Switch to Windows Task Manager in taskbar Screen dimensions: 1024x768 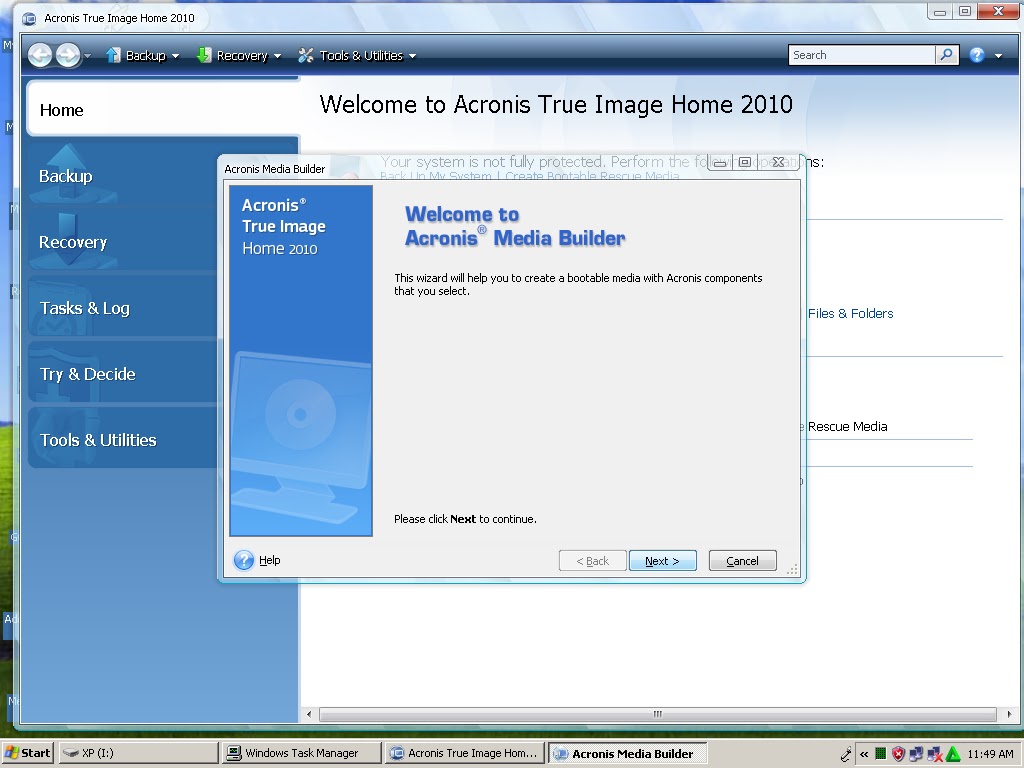pyautogui.click(x=301, y=753)
